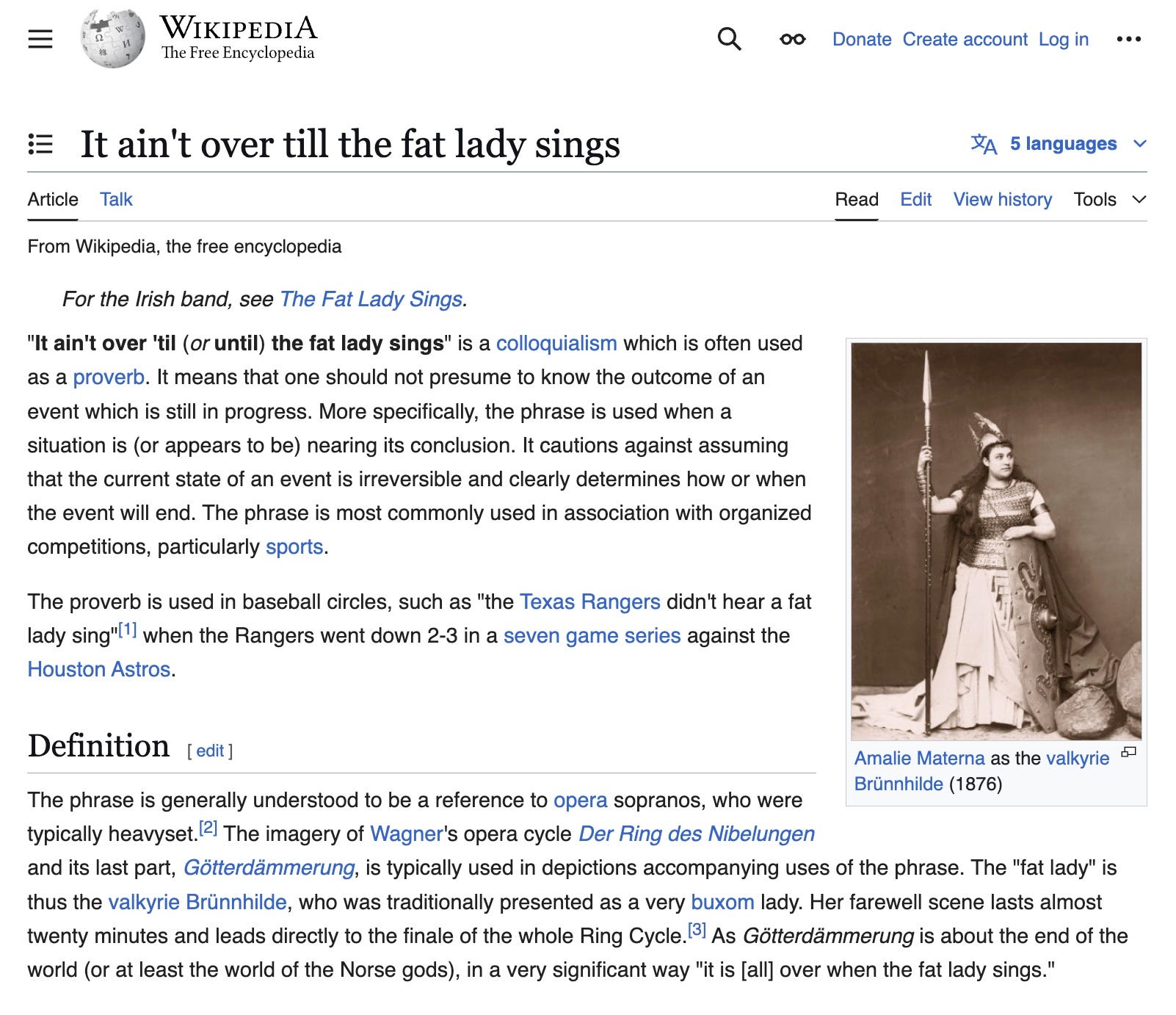The image size is (1176, 1015).
Task: Follow the seven game series link
Action: point(592,635)
